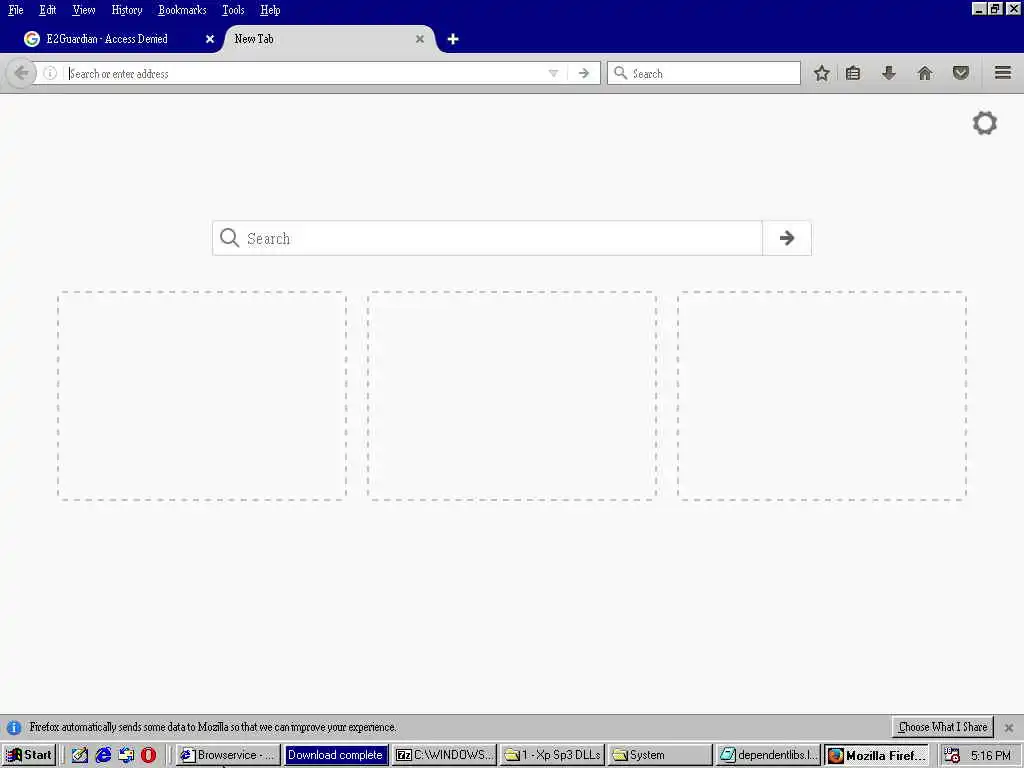This screenshot has height=768, width=1024.
Task: Click the notification bar info icon
Action: click(14, 727)
